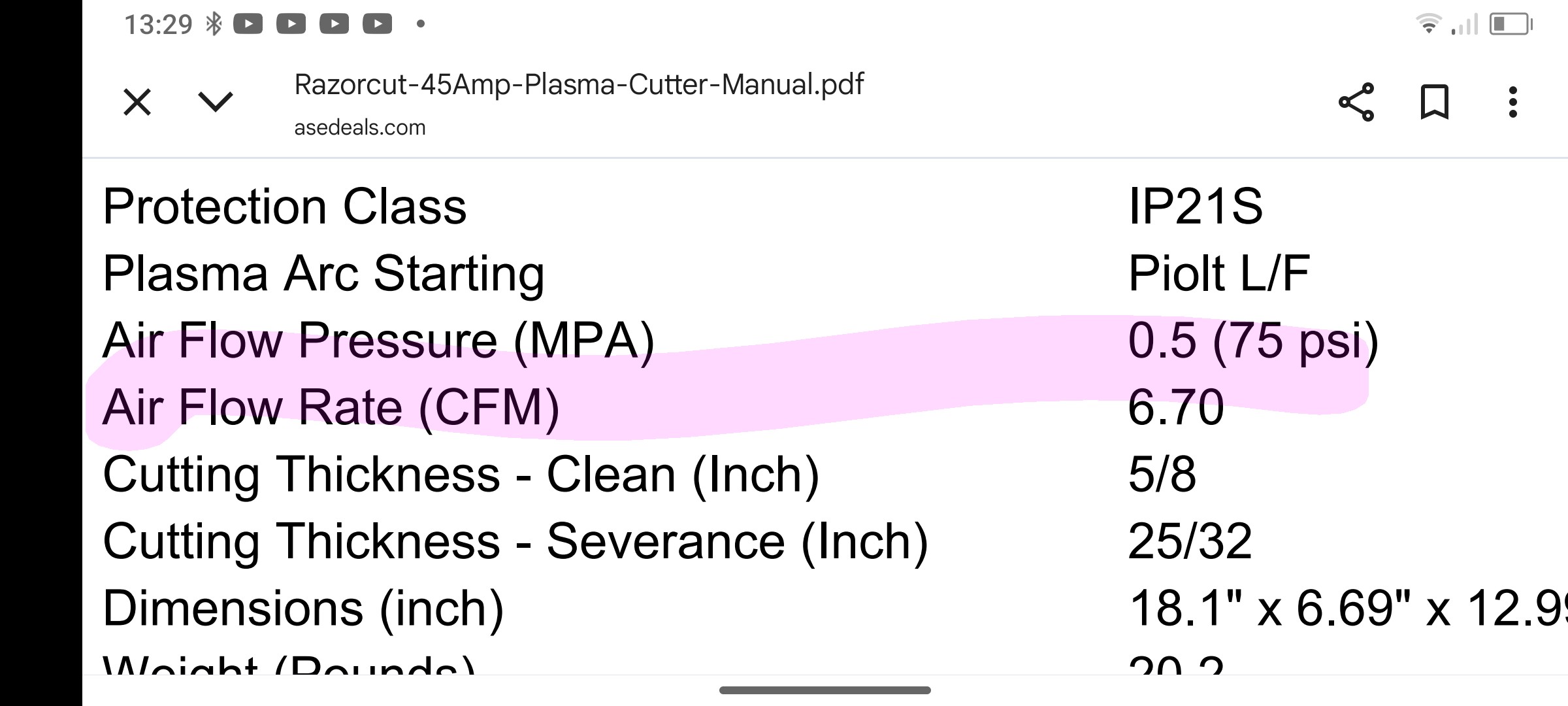Open the three-dot more options menu

point(1513,103)
